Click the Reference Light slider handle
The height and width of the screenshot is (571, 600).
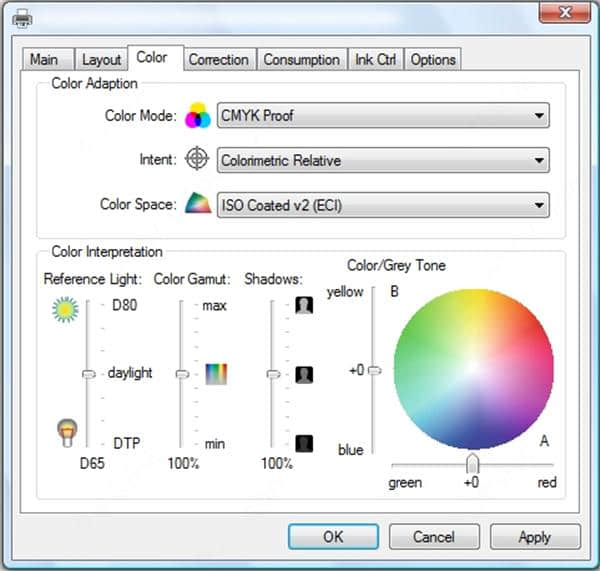click(x=89, y=374)
